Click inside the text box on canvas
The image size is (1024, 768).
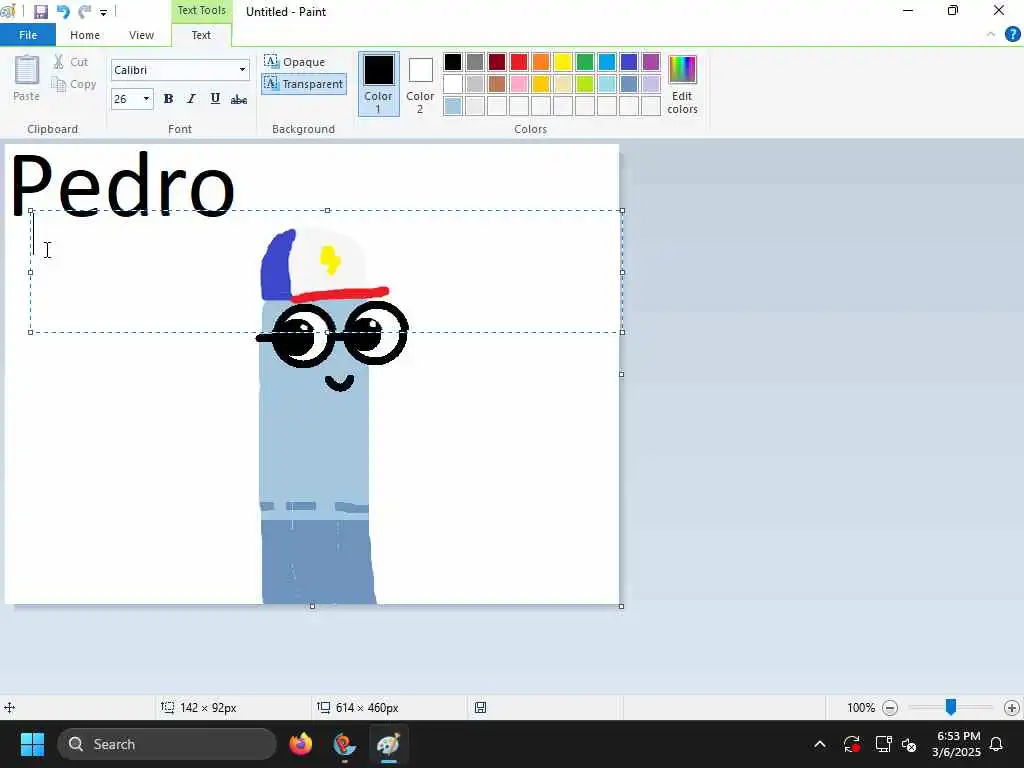click(327, 271)
